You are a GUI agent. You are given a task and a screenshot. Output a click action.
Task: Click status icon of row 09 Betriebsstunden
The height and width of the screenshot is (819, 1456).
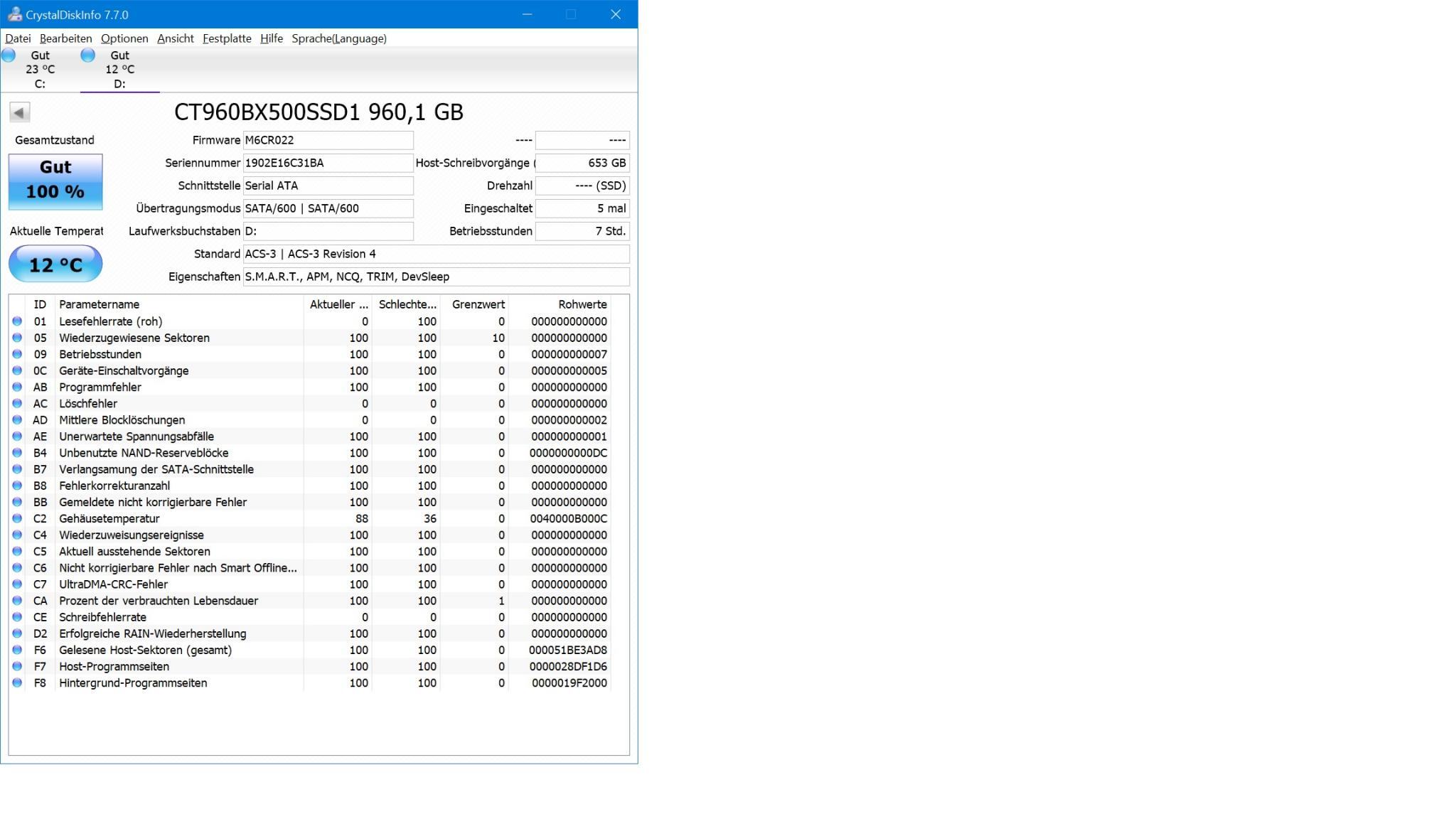coord(17,354)
